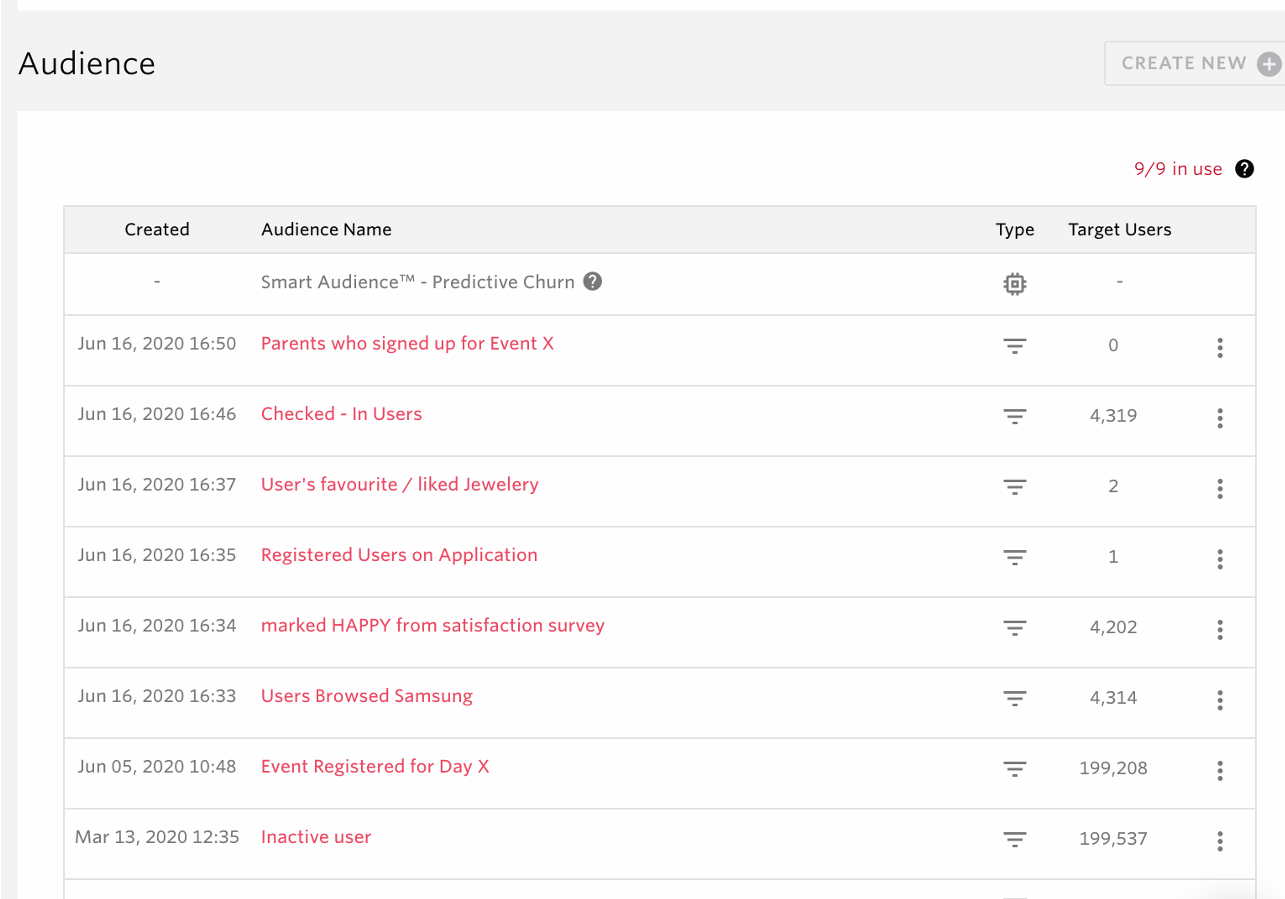Click target users value 4,314
Screen dimensions: 1285x899
pyautogui.click(x=1113, y=698)
